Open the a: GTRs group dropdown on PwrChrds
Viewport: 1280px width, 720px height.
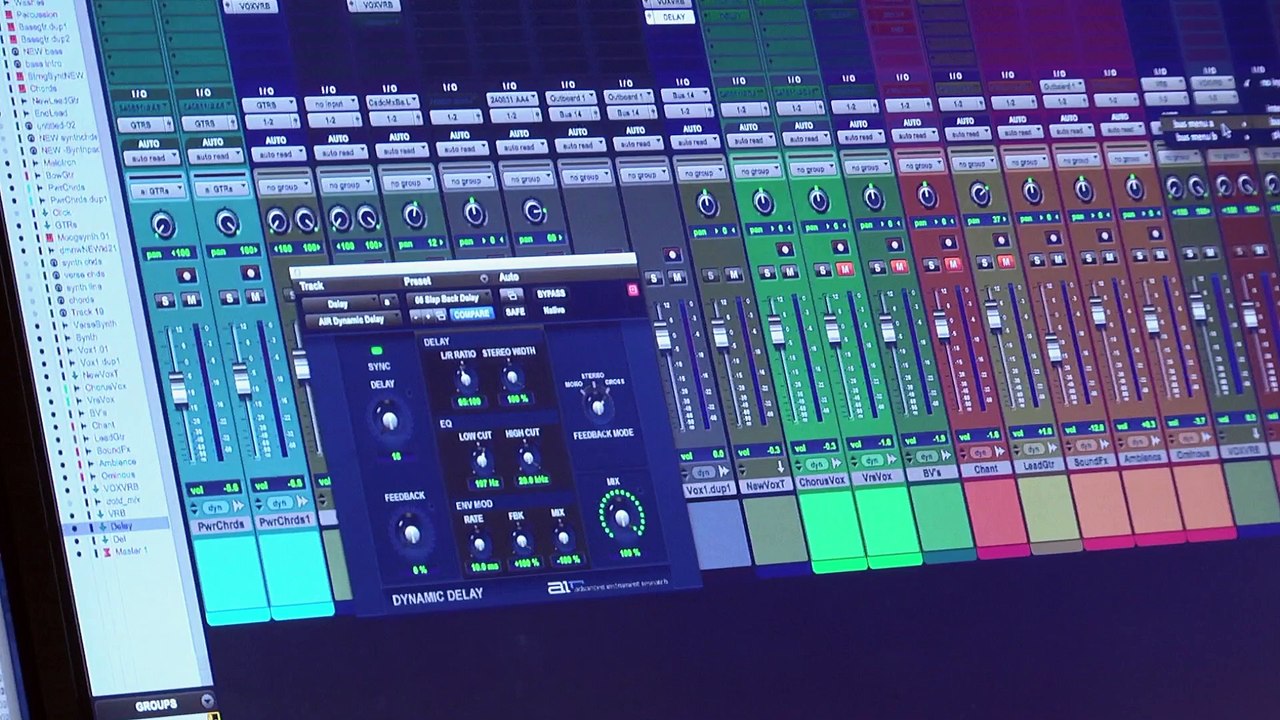(158, 190)
